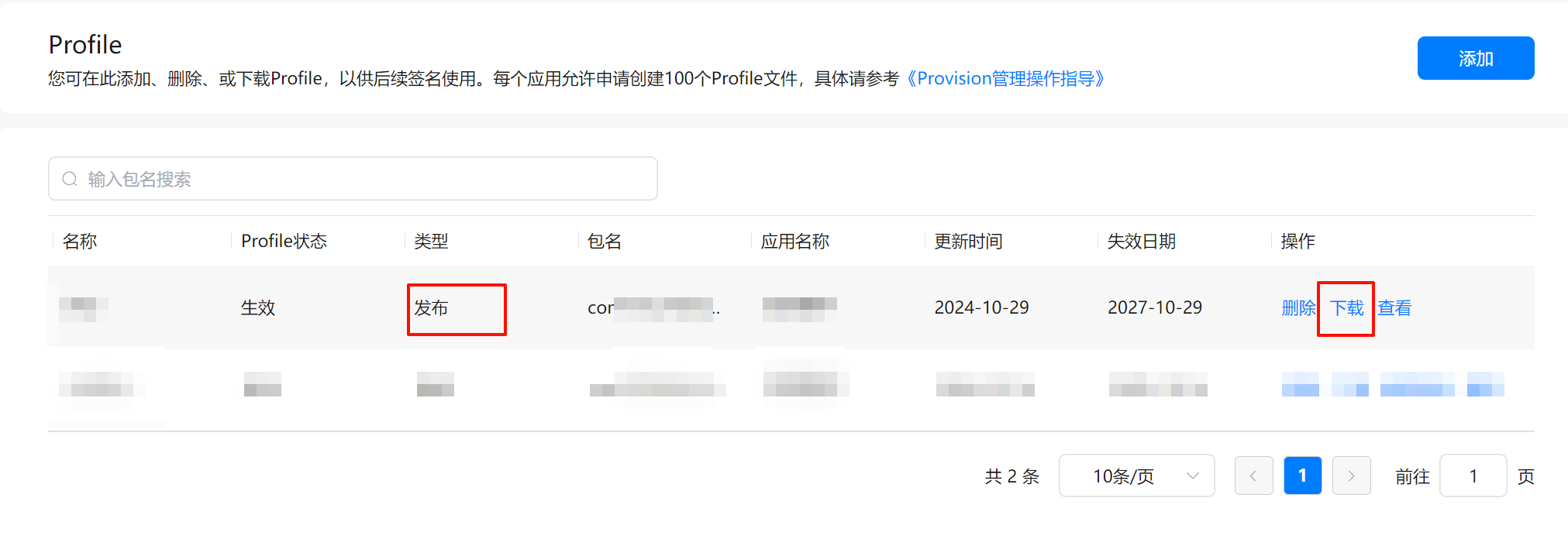Click the 发布 type cell in first row
Screen dimensions: 1568x539
431,308
